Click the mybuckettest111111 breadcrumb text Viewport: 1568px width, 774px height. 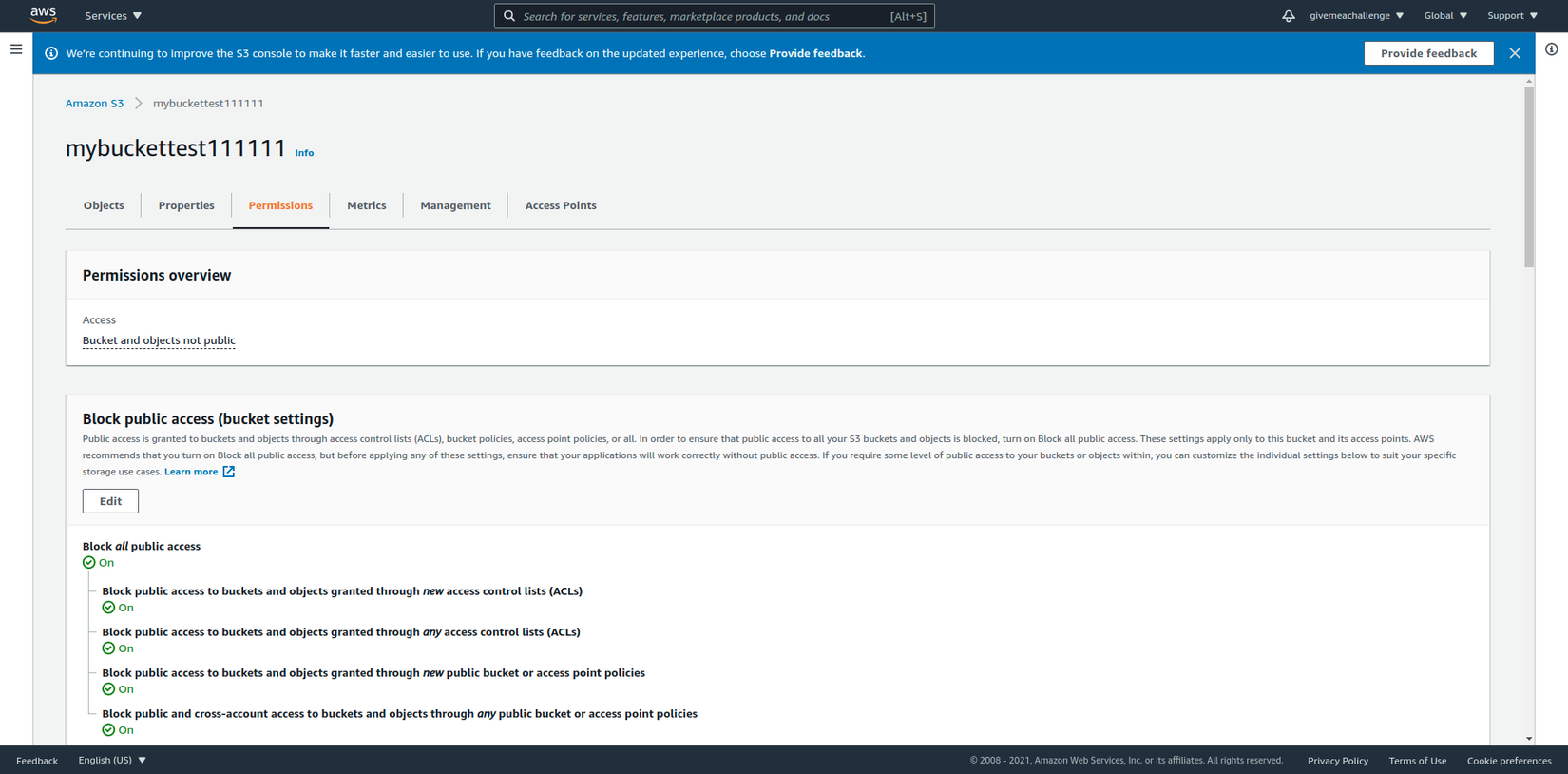click(x=208, y=104)
